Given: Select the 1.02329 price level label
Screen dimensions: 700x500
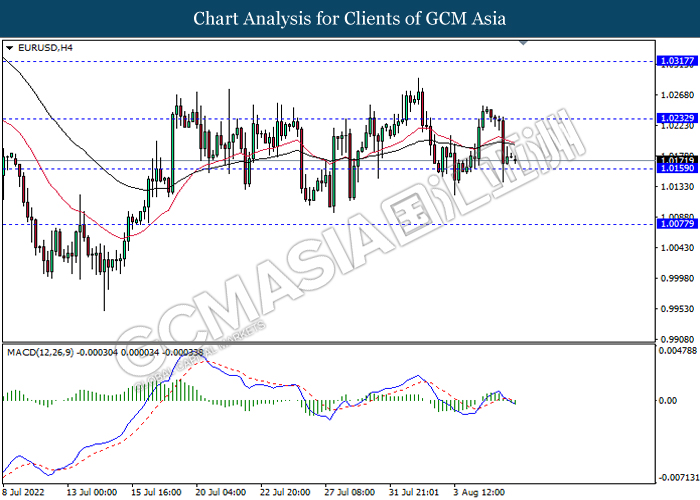Looking at the screenshot, I should coord(677,118).
